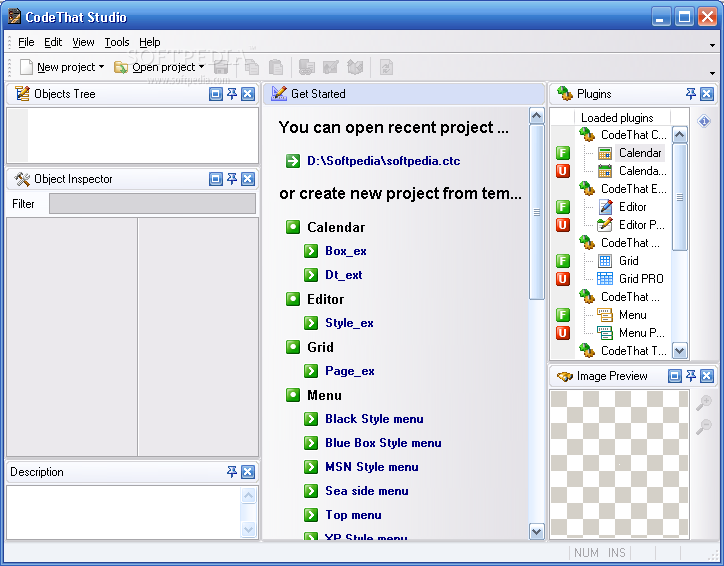Click the zoom in magnifier icon
This screenshot has width=724, height=566.
(704, 403)
